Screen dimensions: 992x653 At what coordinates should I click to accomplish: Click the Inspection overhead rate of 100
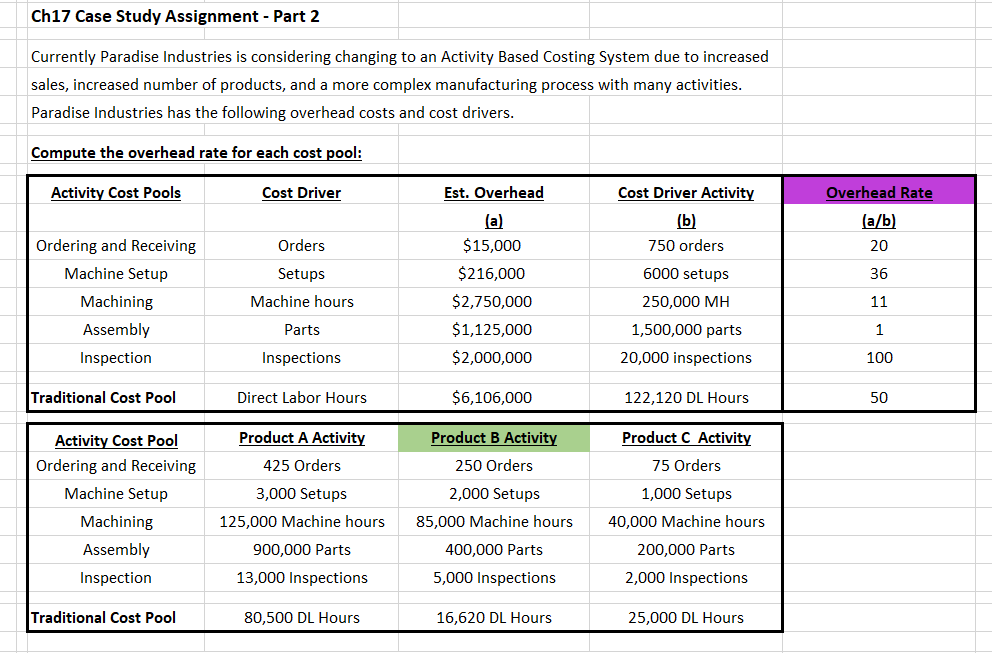(x=878, y=357)
